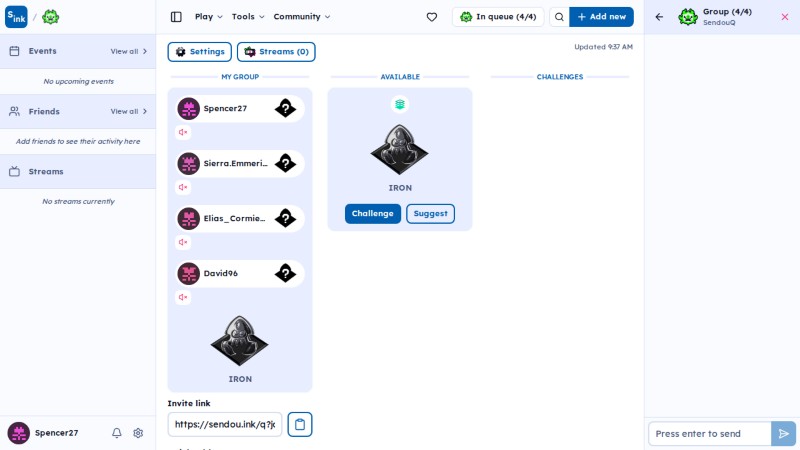Go back with chat panel arrow
The width and height of the screenshot is (800, 450).
tap(659, 17)
